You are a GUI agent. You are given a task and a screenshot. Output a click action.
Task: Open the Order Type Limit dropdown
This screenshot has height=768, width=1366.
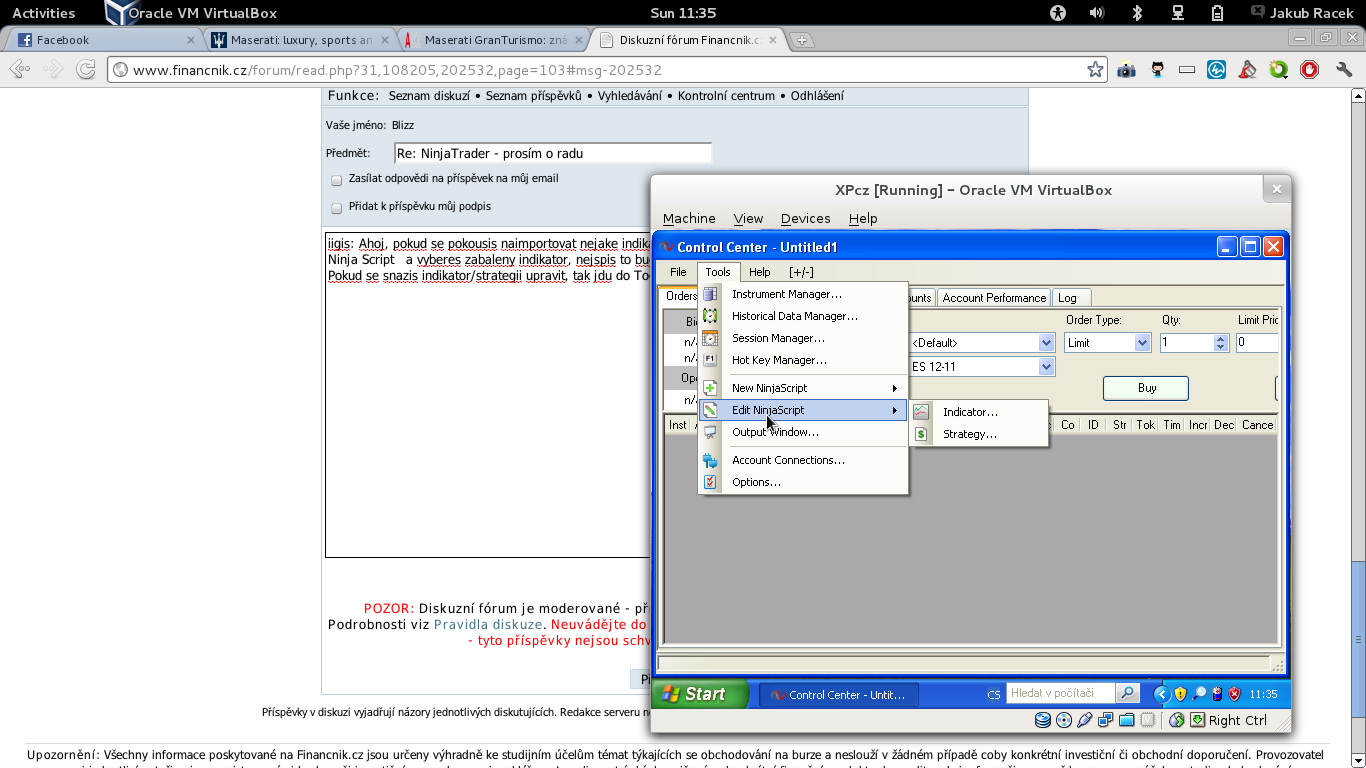(1142, 343)
